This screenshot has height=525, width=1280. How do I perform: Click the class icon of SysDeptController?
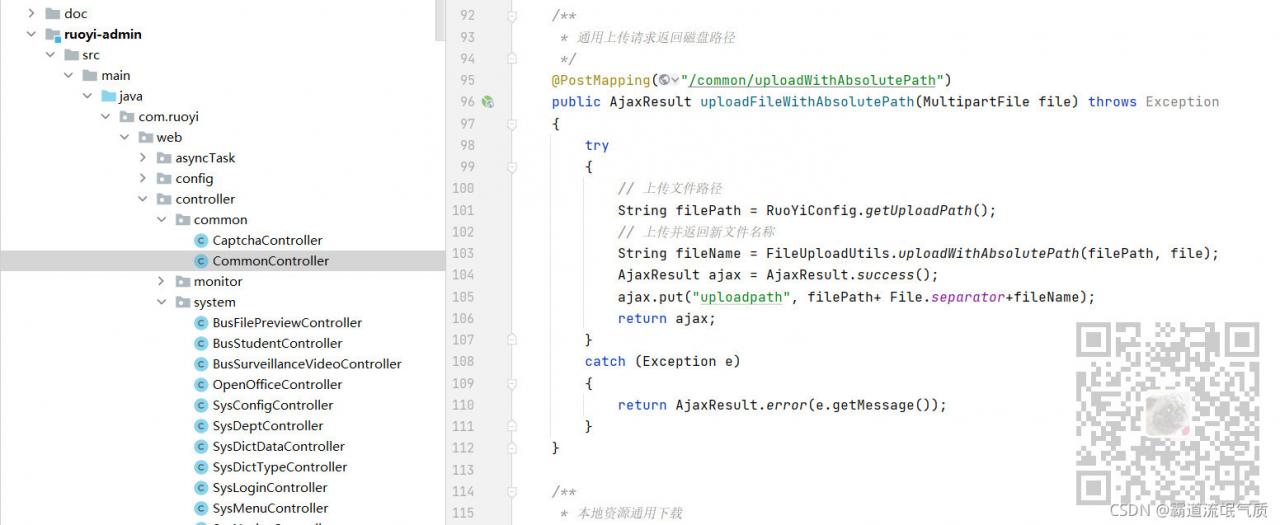[201, 426]
